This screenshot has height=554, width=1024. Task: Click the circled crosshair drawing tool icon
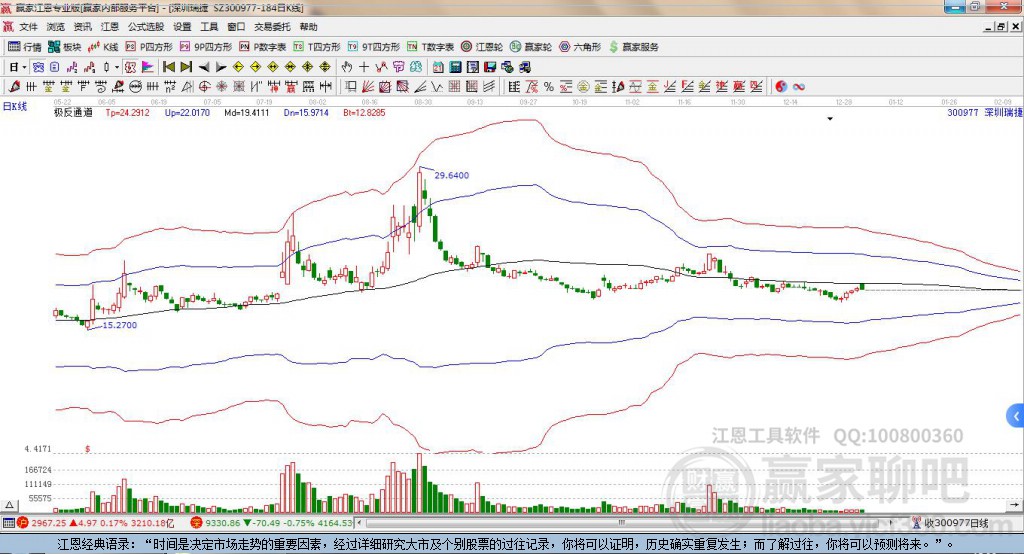[204, 87]
